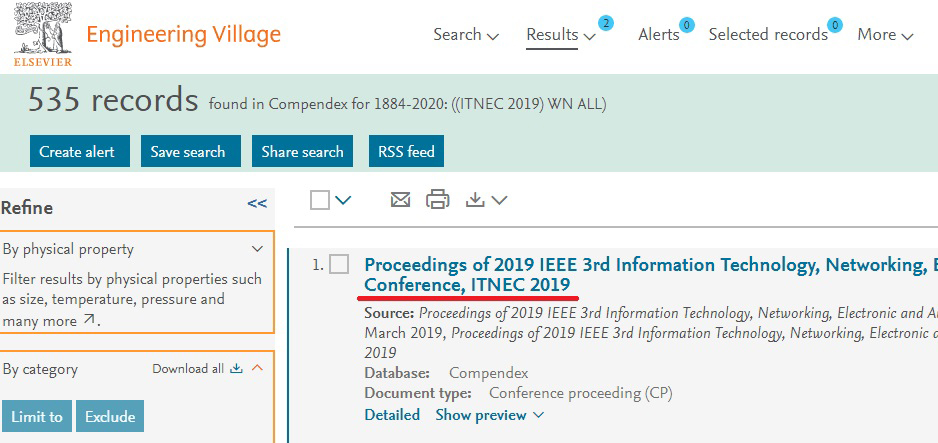This screenshot has width=938, height=443.
Task: Open the Alerts menu item
Action: pos(659,35)
